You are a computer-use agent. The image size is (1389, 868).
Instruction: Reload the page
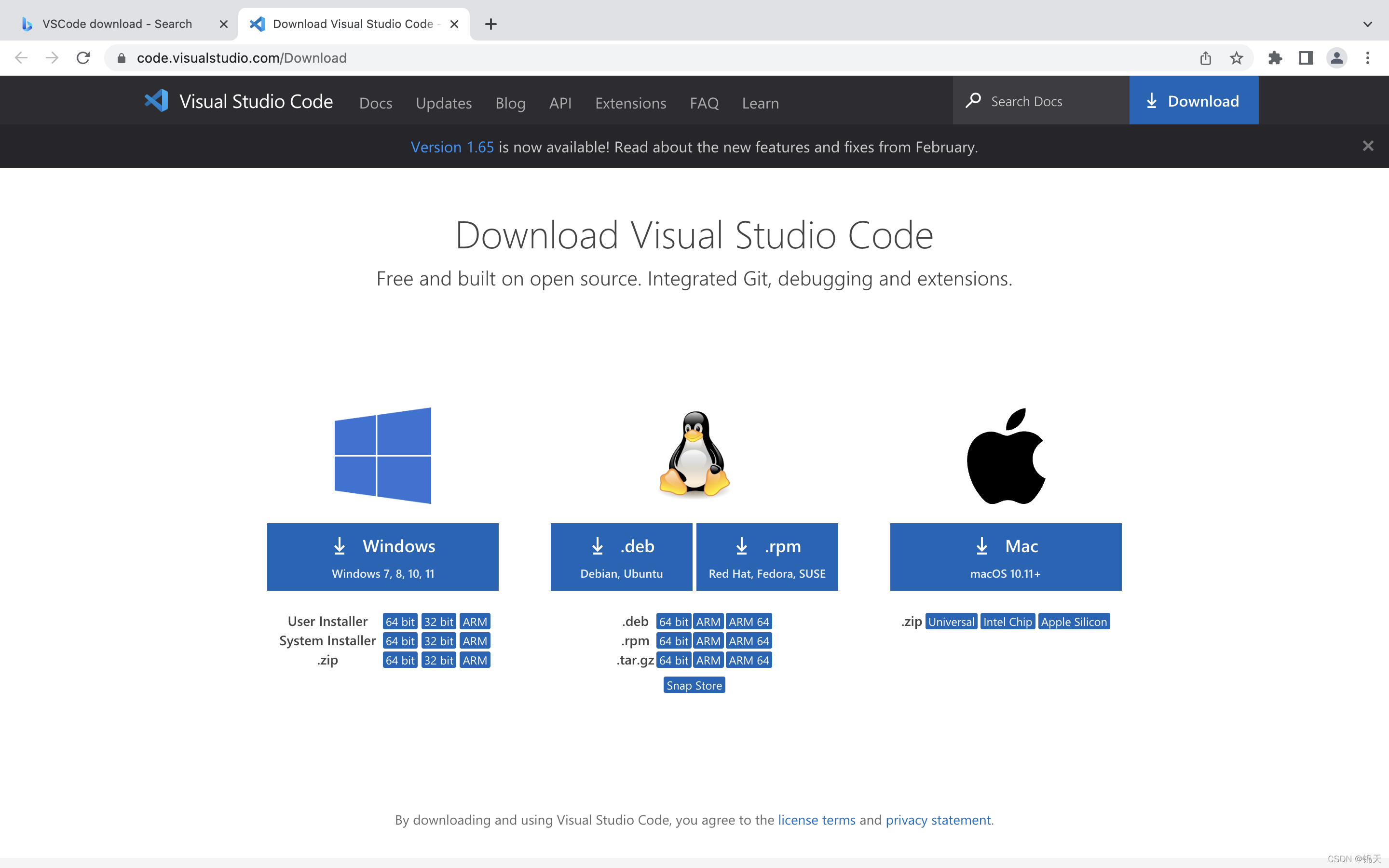[83, 58]
